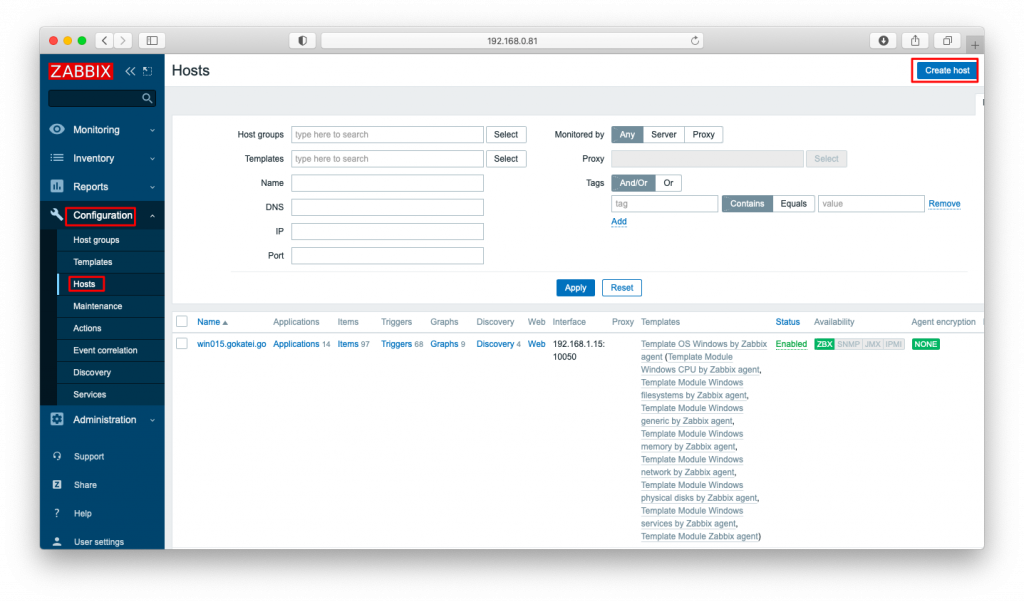The height and width of the screenshot is (602, 1024).
Task: Click the Host groups search field
Action: tap(387, 134)
